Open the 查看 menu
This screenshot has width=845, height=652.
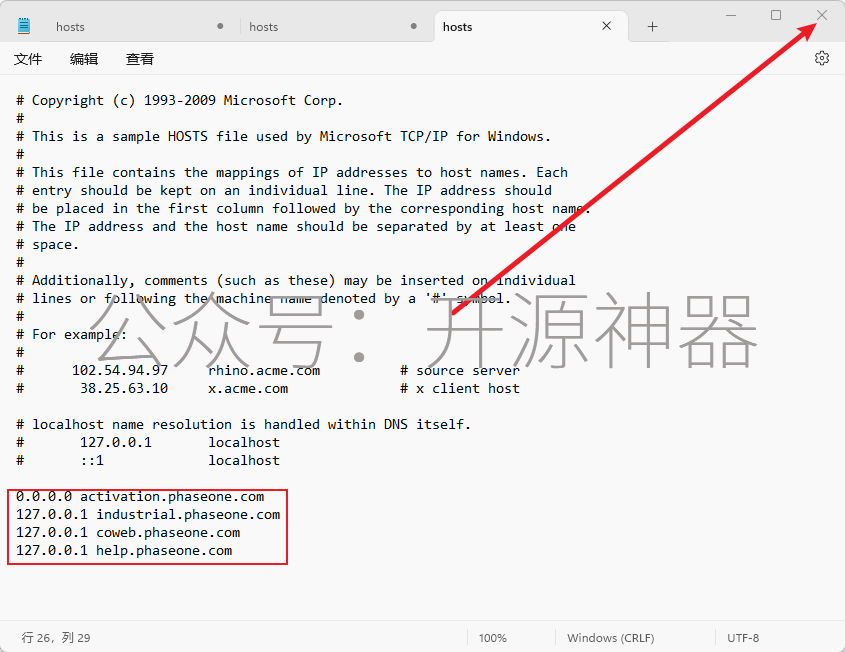(140, 59)
